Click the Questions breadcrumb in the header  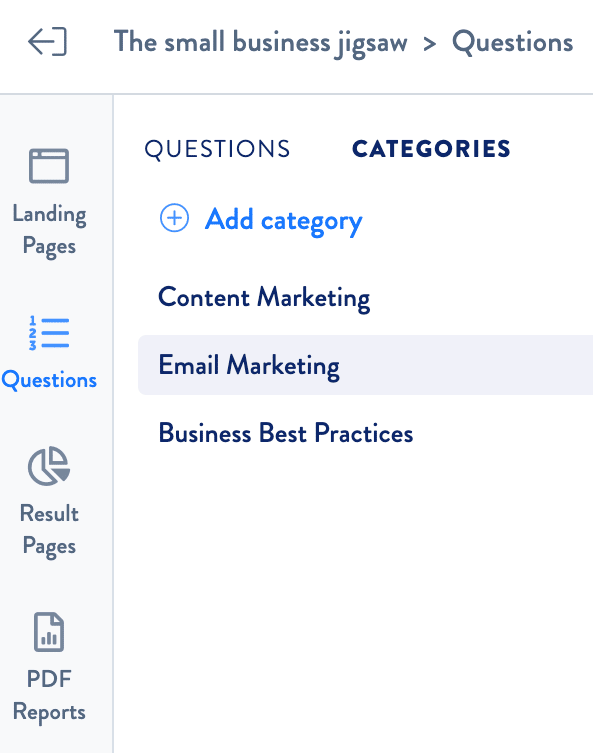tap(512, 42)
